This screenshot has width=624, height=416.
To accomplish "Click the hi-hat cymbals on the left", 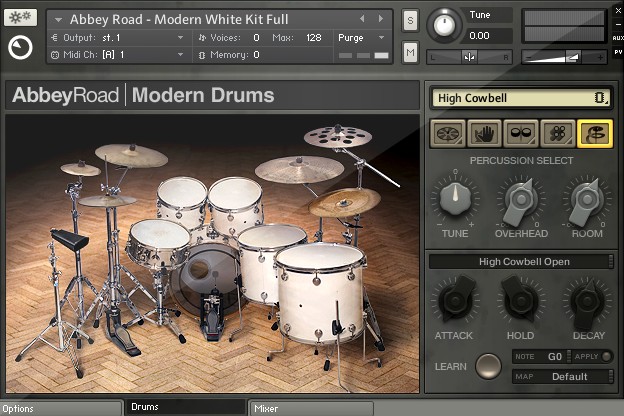I will tap(107, 200).
